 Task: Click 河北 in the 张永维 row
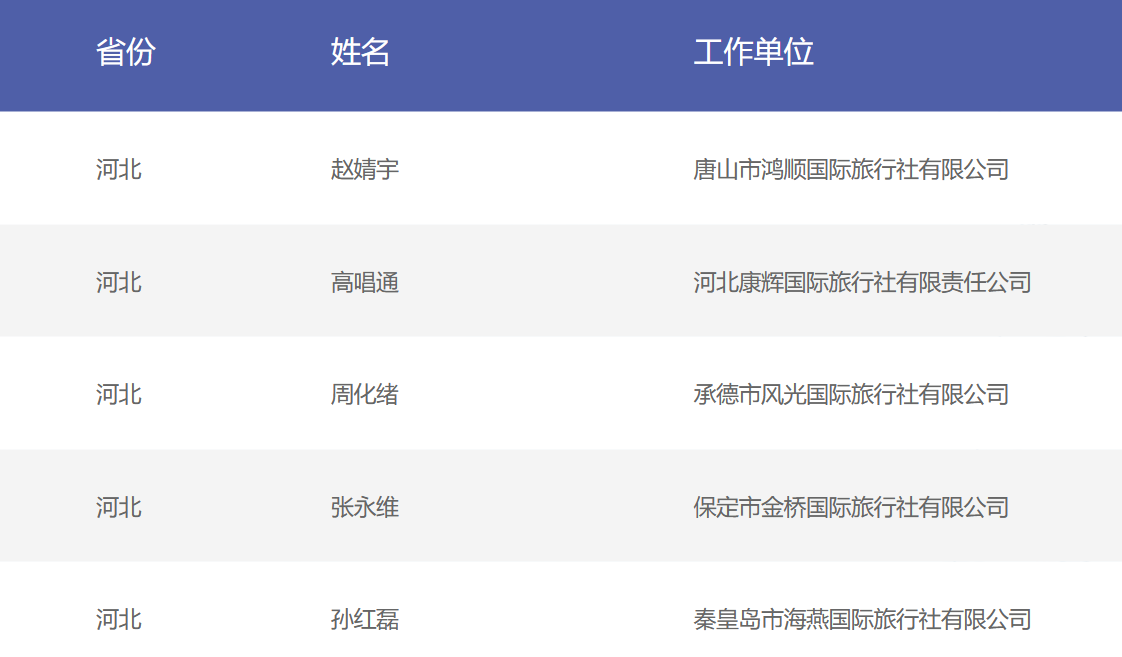point(119,507)
